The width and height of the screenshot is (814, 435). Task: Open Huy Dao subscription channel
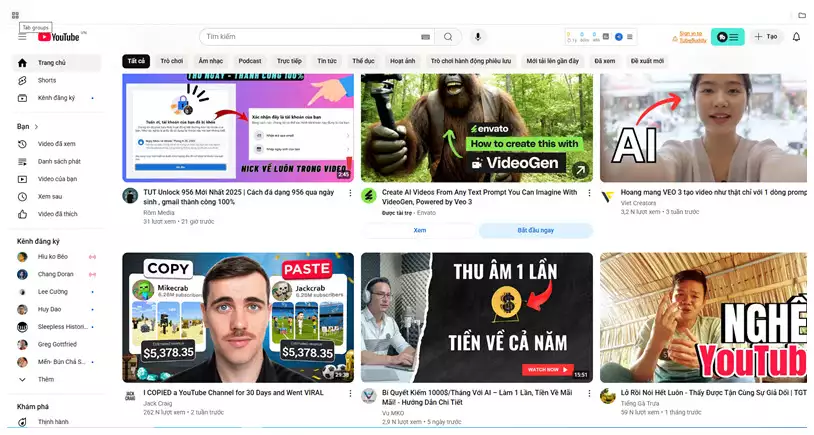(57, 309)
